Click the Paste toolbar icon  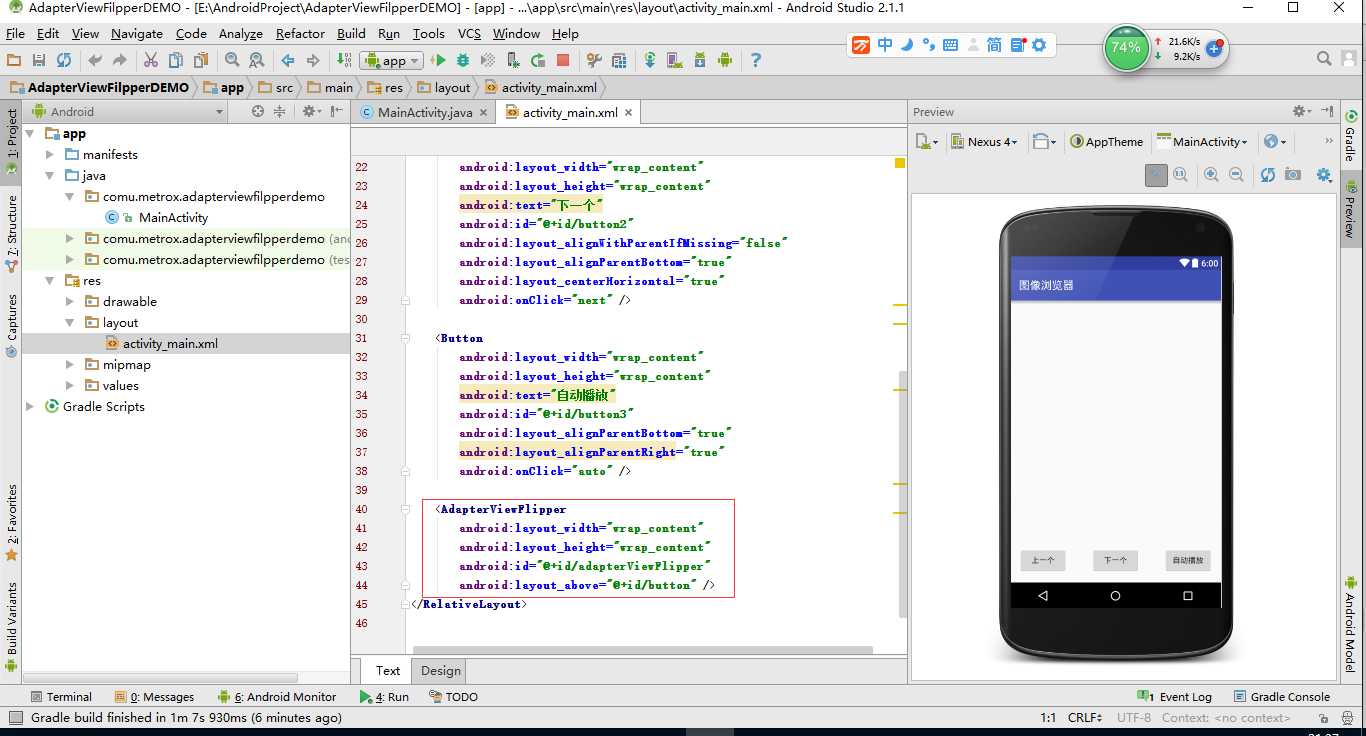coord(200,61)
